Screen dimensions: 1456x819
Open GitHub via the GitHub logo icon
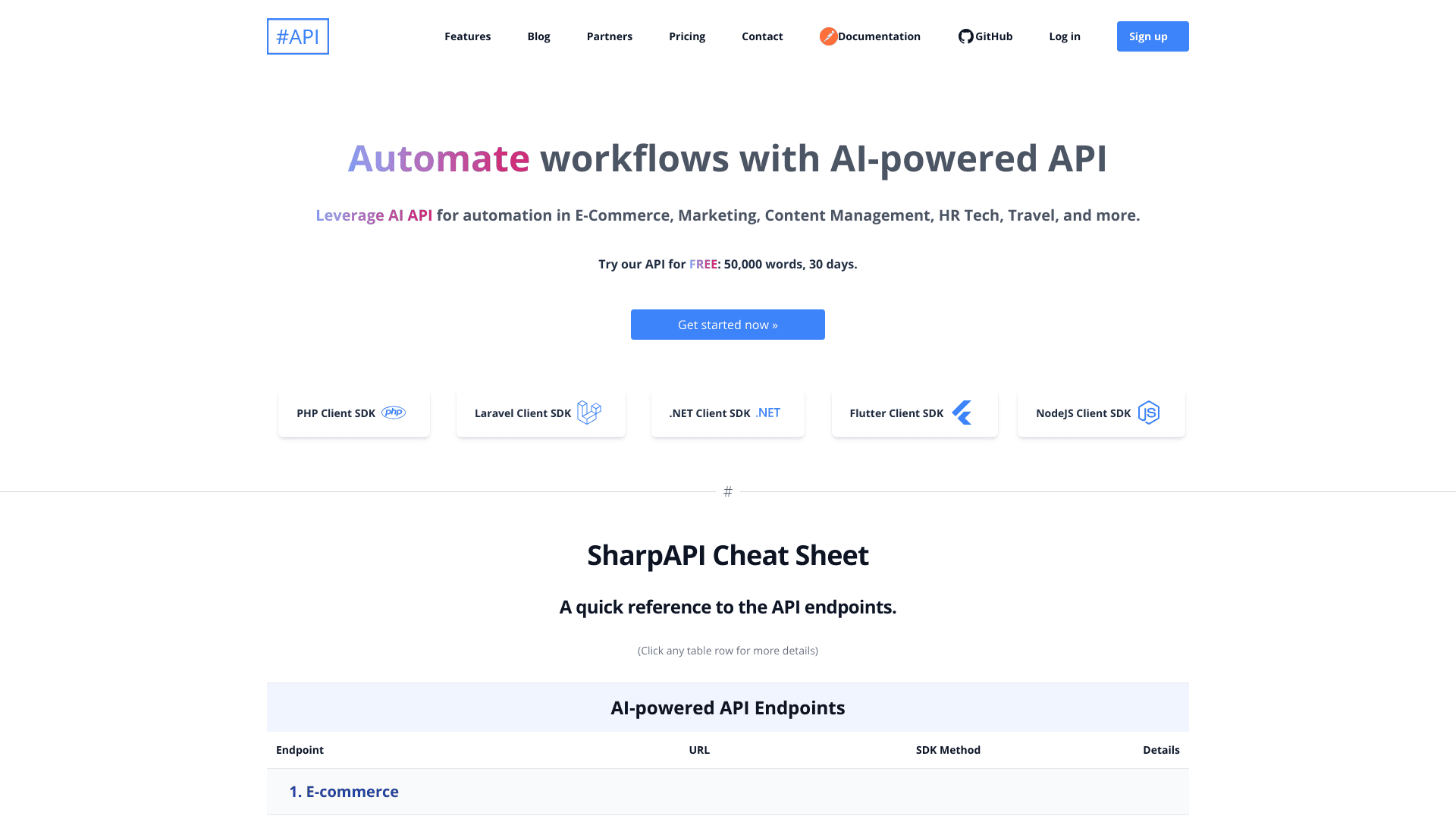[x=965, y=36]
